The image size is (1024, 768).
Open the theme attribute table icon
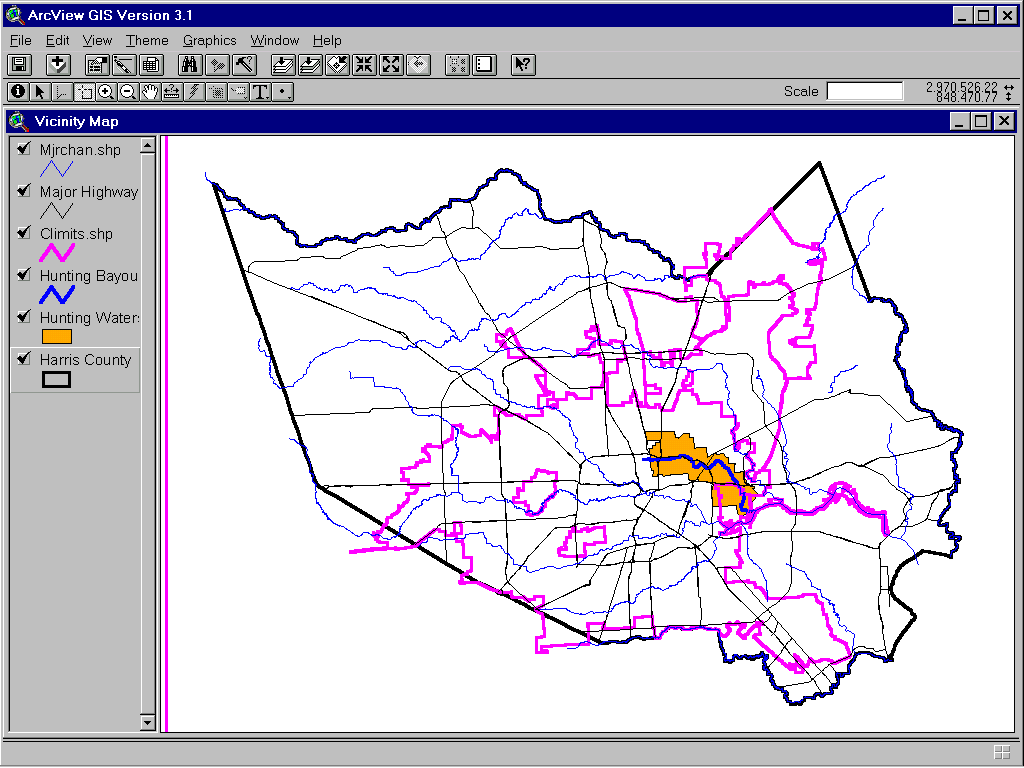pos(151,65)
